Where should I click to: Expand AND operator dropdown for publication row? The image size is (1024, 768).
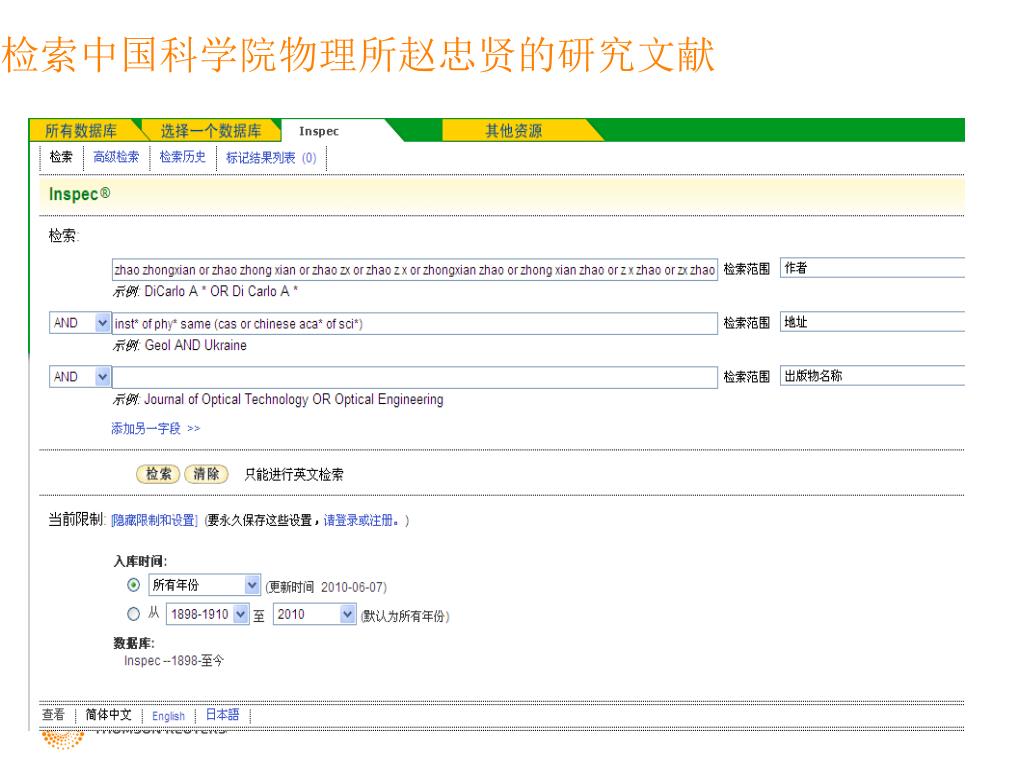80,377
